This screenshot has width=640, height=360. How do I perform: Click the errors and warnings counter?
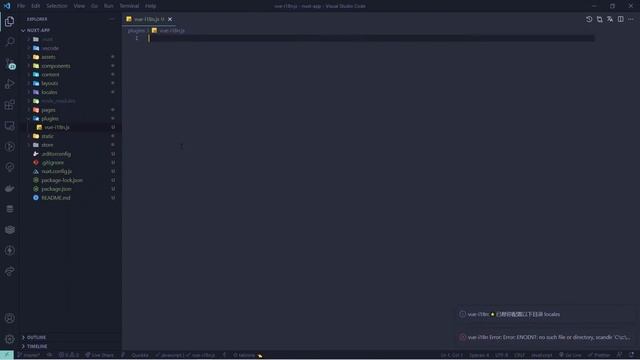pos(69,355)
